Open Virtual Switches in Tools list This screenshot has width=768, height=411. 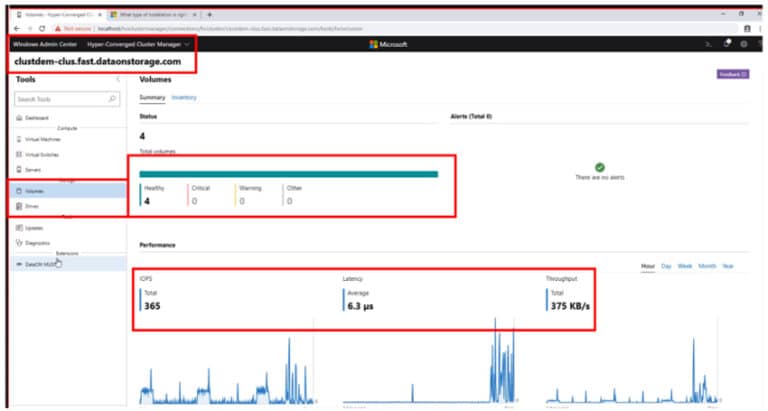click(37, 155)
